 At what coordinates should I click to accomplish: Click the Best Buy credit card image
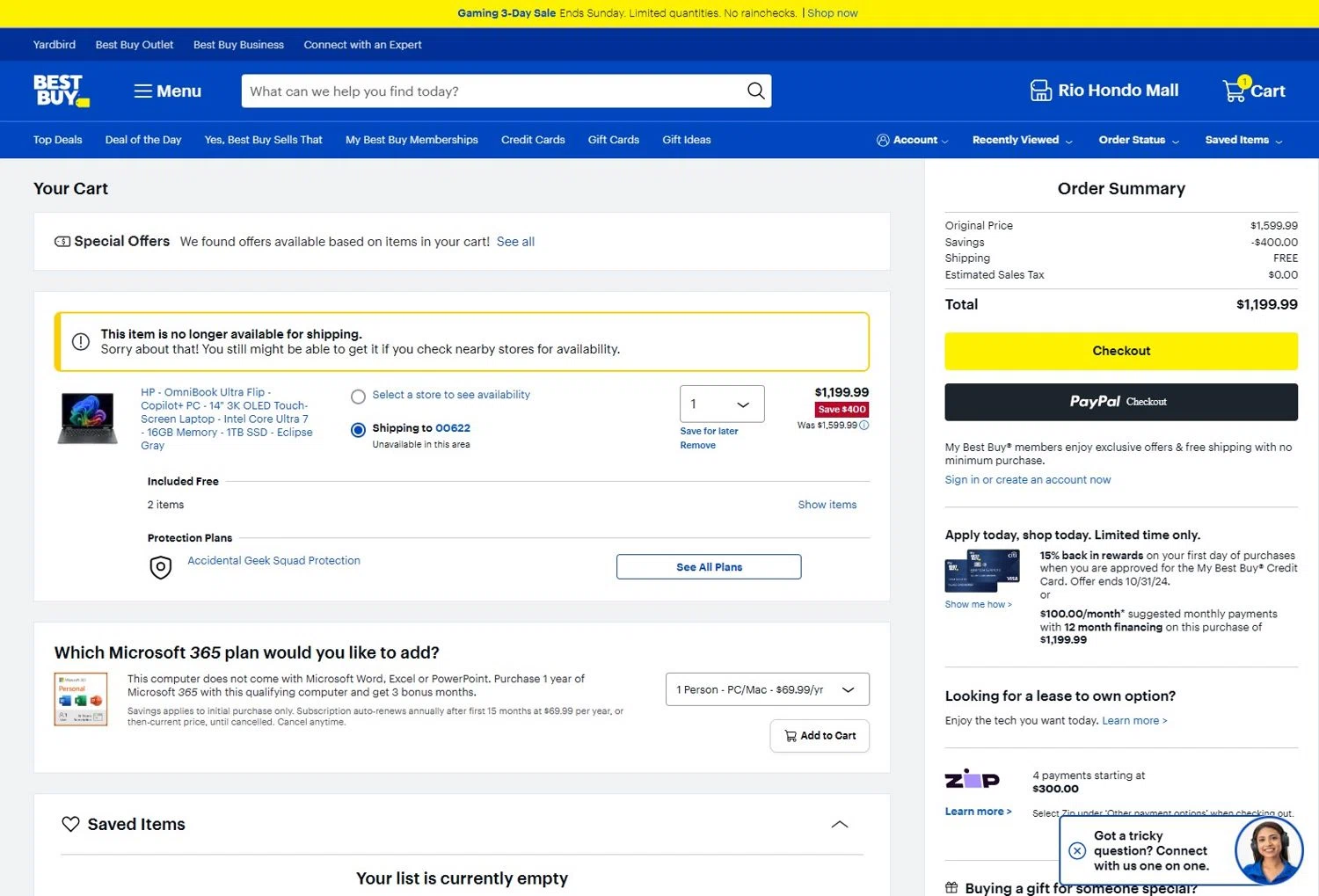[x=982, y=572]
